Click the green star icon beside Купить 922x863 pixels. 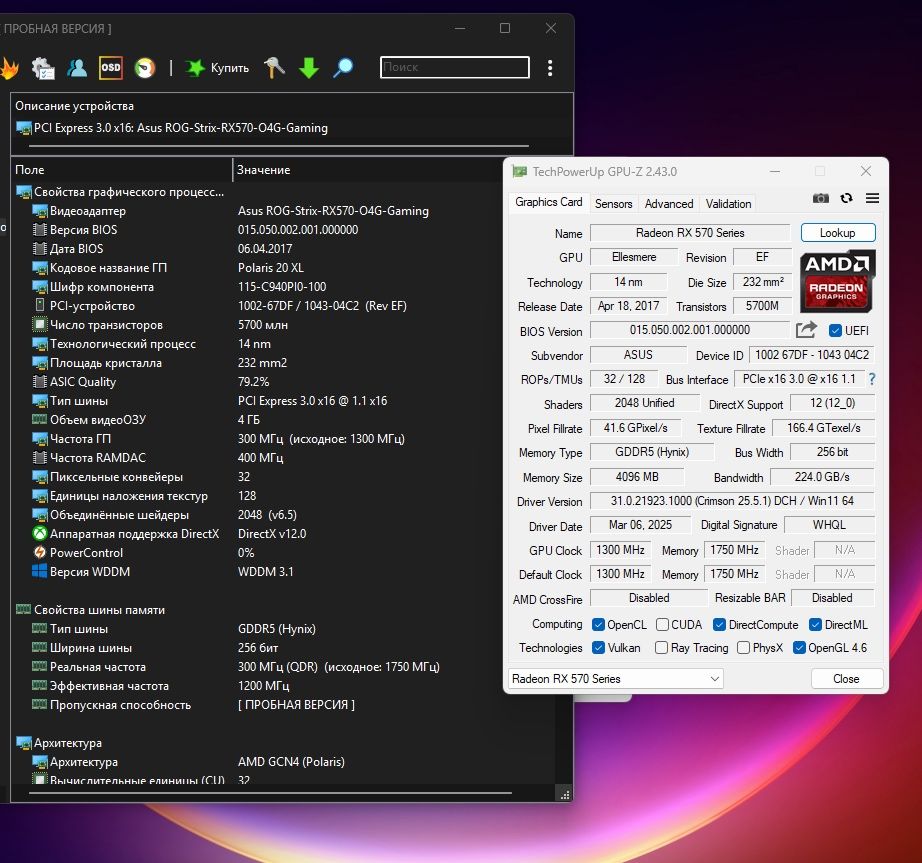tap(195, 68)
